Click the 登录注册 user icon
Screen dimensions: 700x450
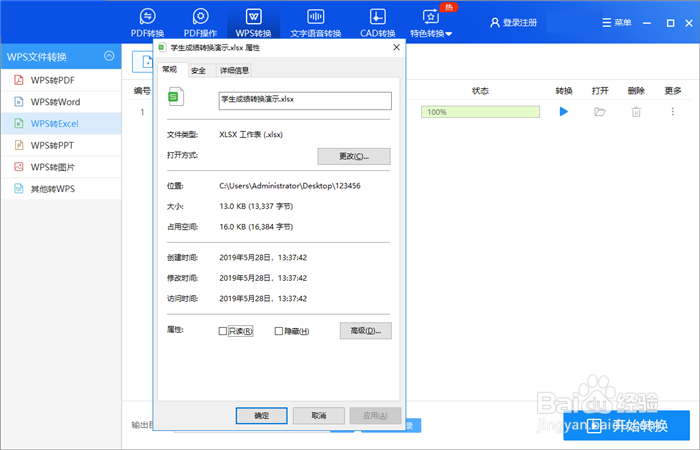[495, 22]
